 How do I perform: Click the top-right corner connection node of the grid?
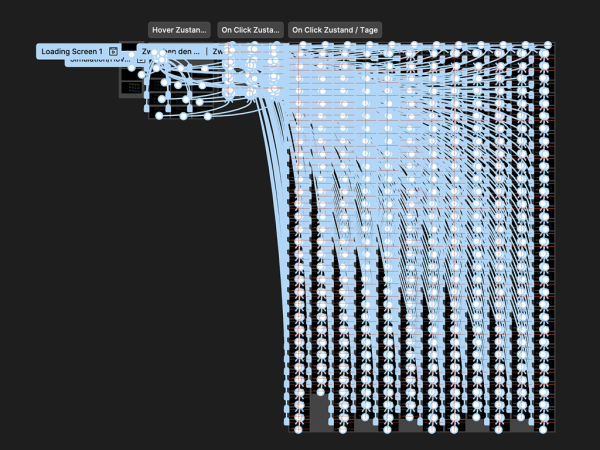tap(547, 45)
